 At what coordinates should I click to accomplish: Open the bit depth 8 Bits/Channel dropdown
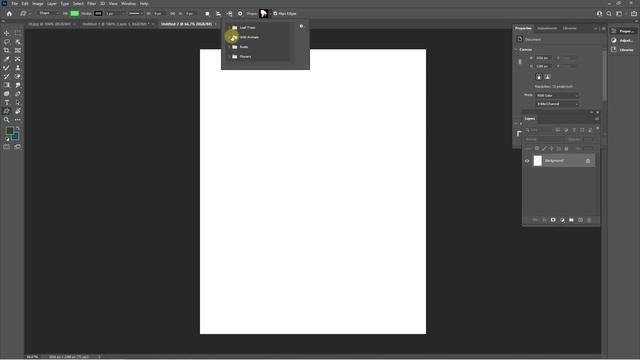[x=557, y=104]
